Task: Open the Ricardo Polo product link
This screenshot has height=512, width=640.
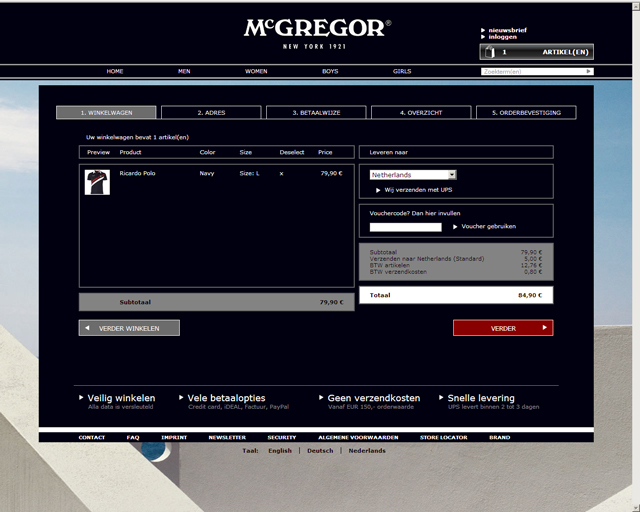Action: [x=137, y=173]
